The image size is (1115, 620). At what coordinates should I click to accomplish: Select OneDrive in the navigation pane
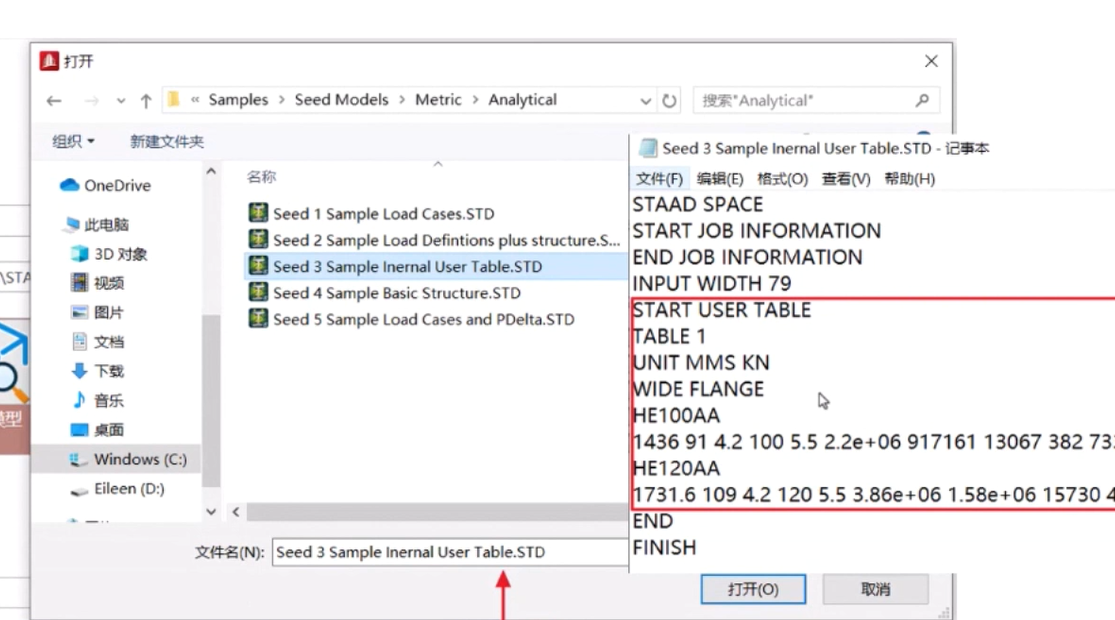[105, 186]
